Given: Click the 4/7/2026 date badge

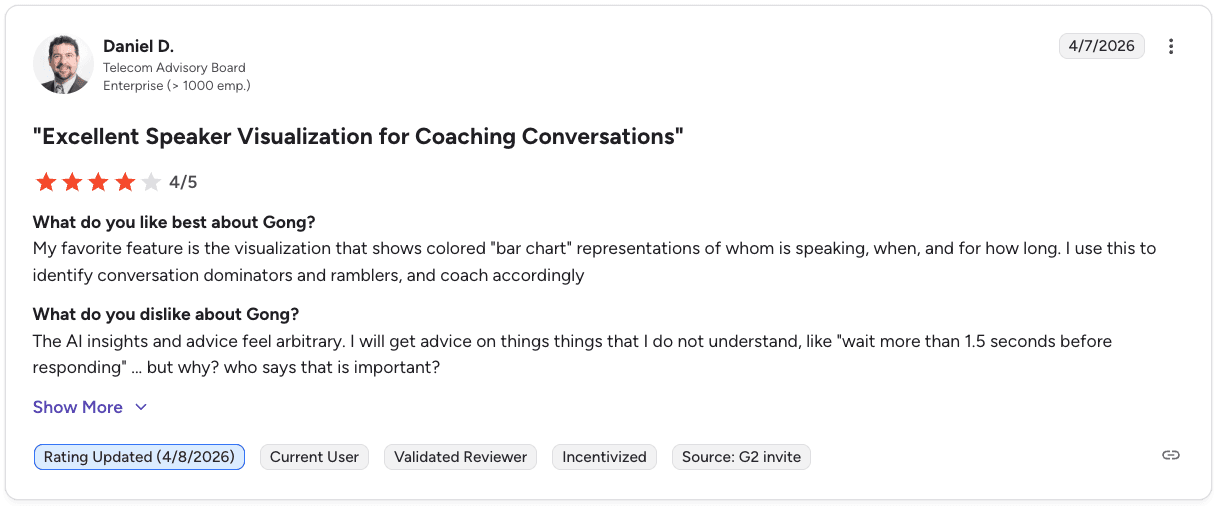Looking at the screenshot, I should [x=1101, y=46].
